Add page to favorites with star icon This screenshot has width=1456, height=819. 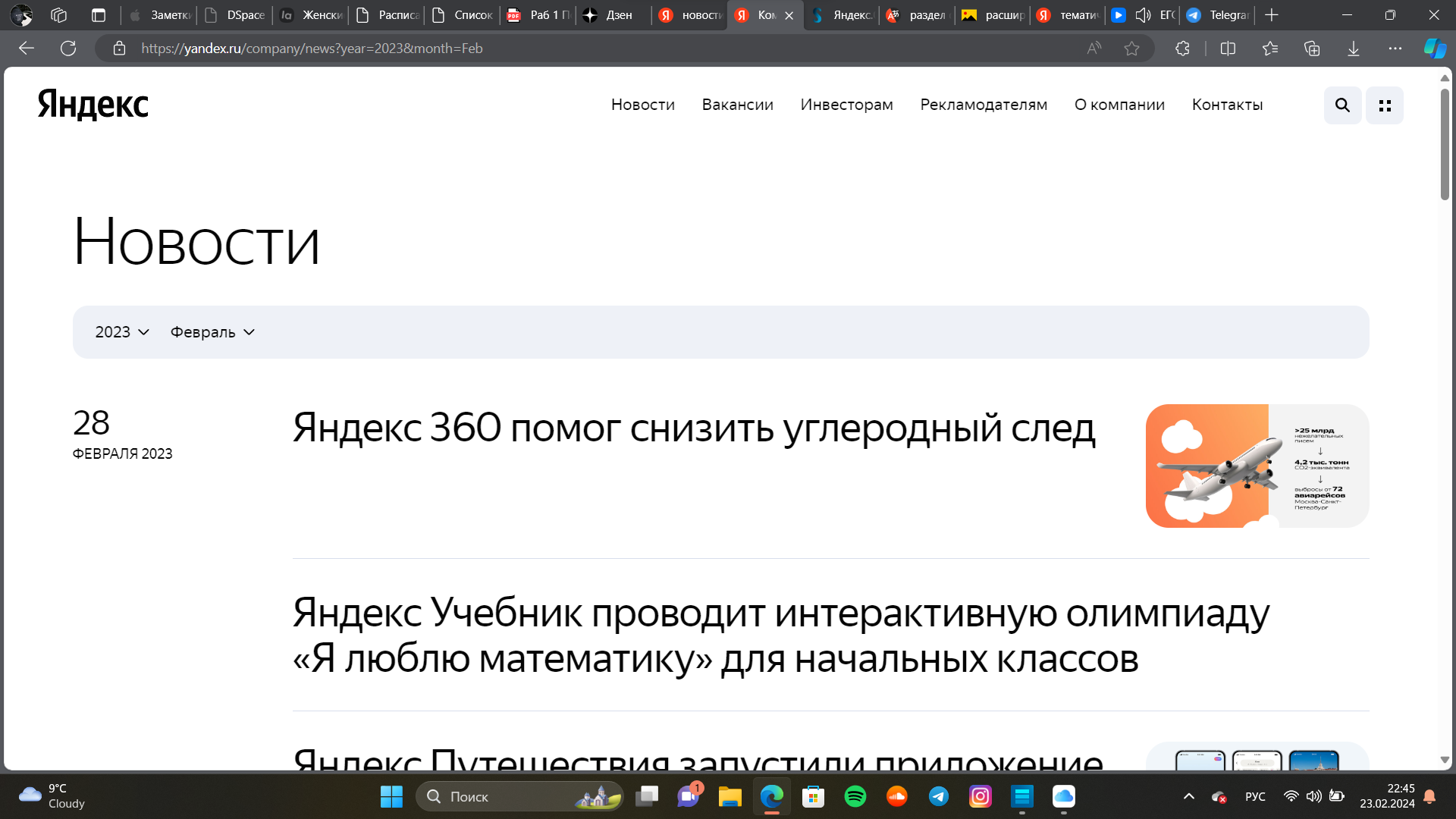1131,49
